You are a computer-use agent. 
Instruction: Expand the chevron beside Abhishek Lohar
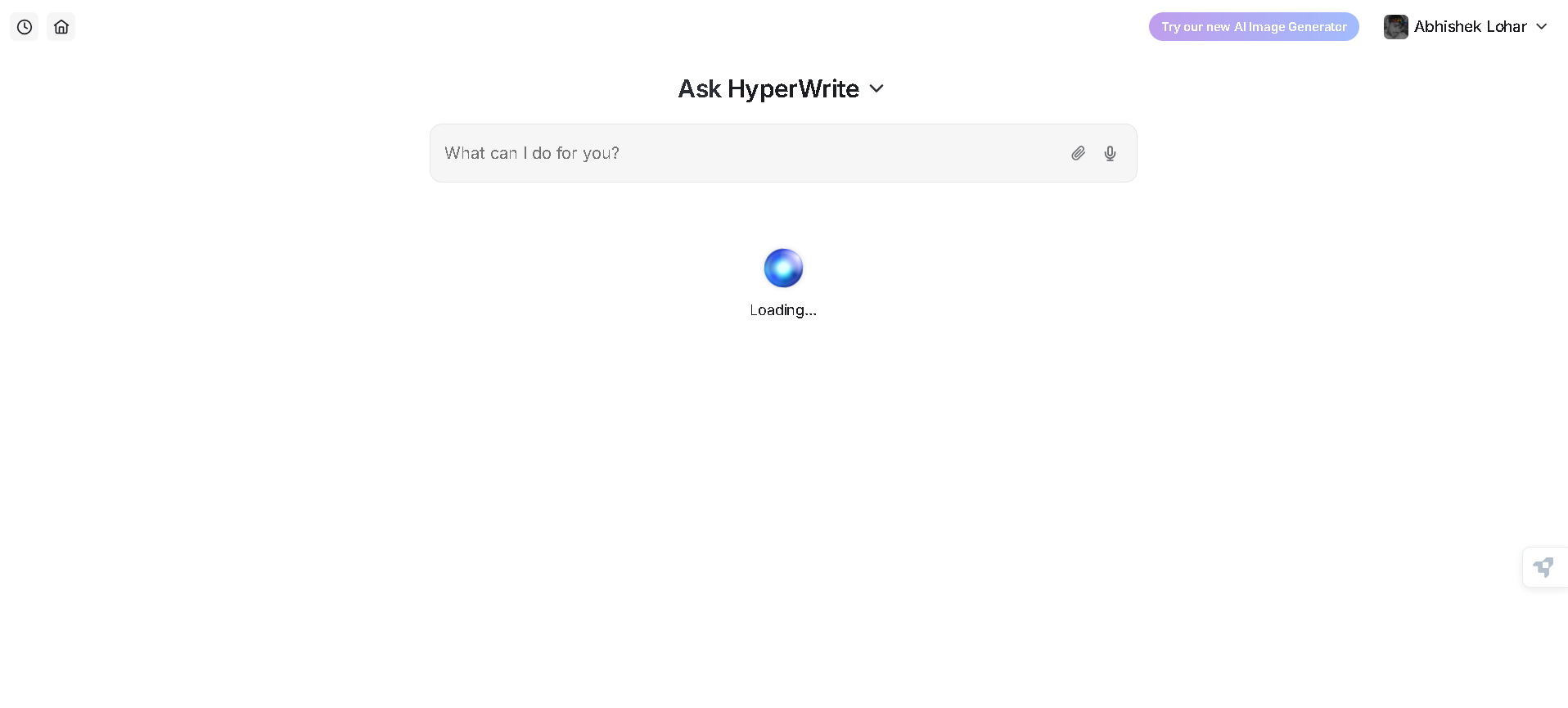point(1542,27)
